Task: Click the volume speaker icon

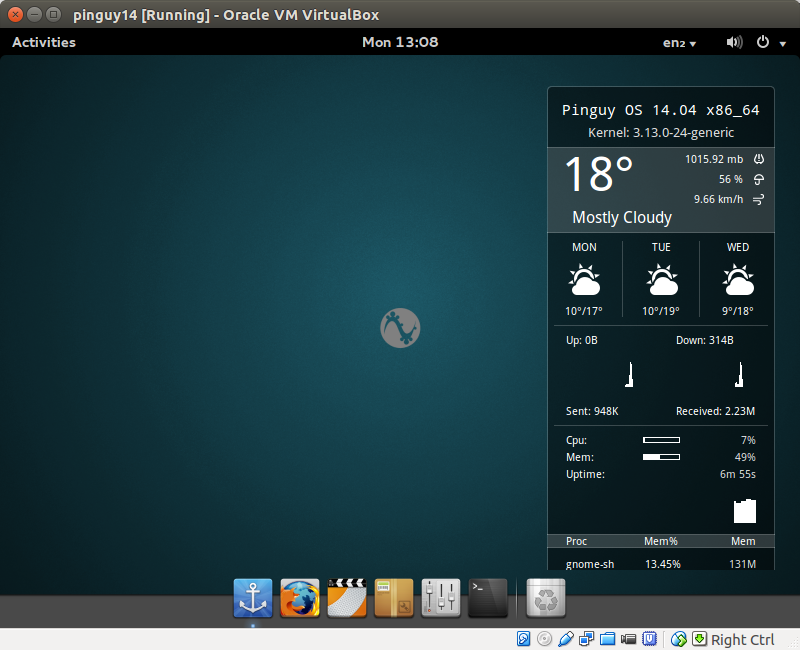Action: [x=734, y=42]
